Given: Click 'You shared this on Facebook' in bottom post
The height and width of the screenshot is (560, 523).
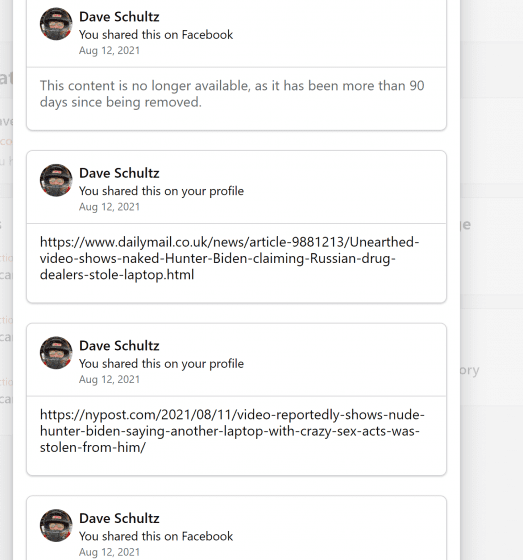Looking at the screenshot, I should tap(156, 536).
